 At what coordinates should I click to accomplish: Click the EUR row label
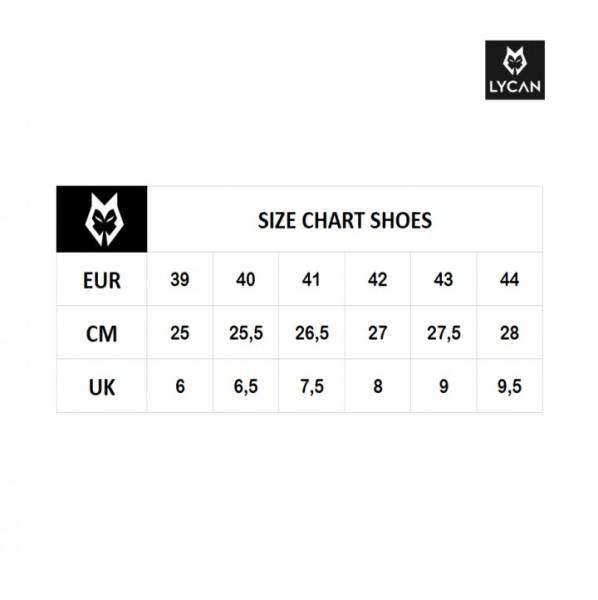point(102,280)
